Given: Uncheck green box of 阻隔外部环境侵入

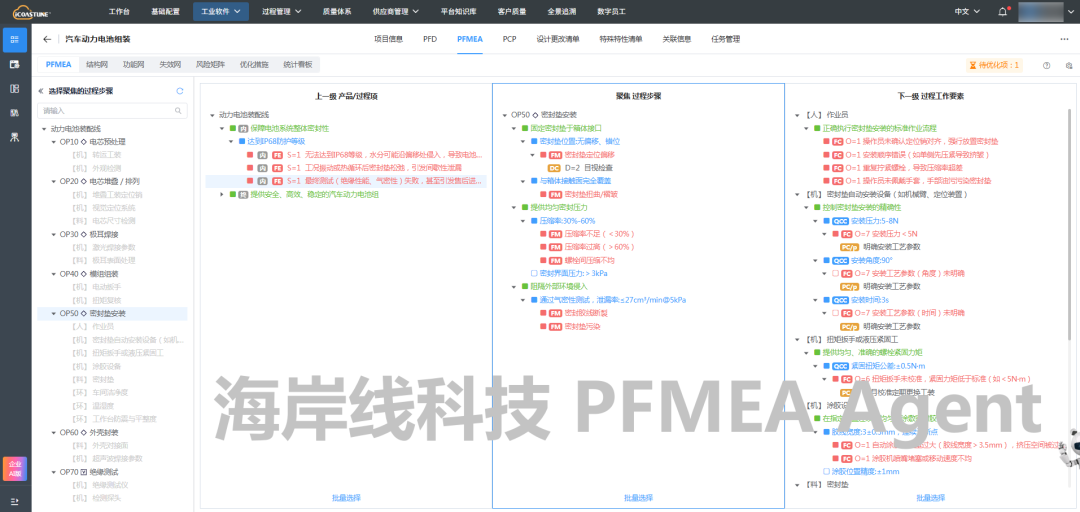Looking at the screenshot, I should point(525,287).
